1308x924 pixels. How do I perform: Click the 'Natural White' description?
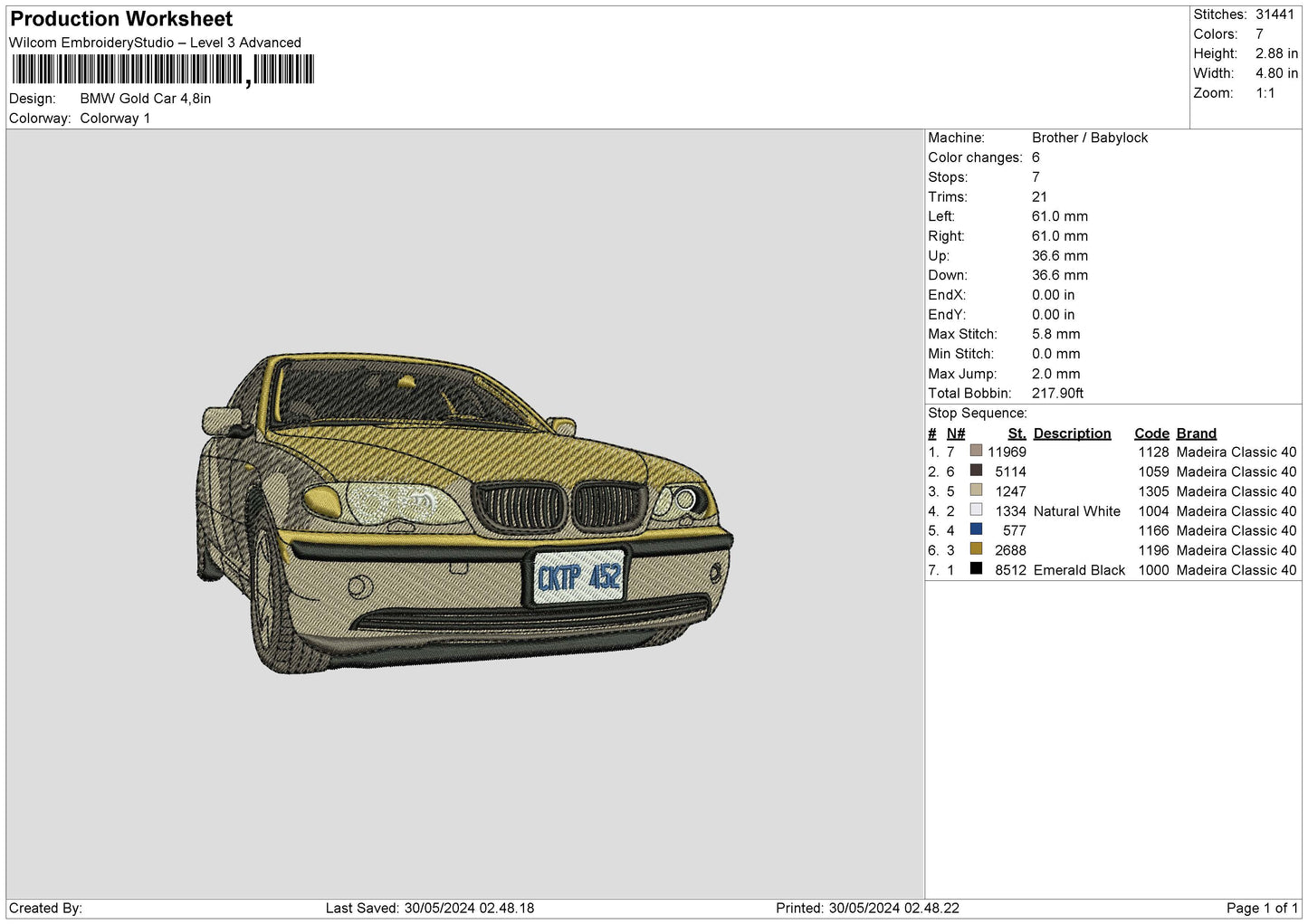(1077, 512)
